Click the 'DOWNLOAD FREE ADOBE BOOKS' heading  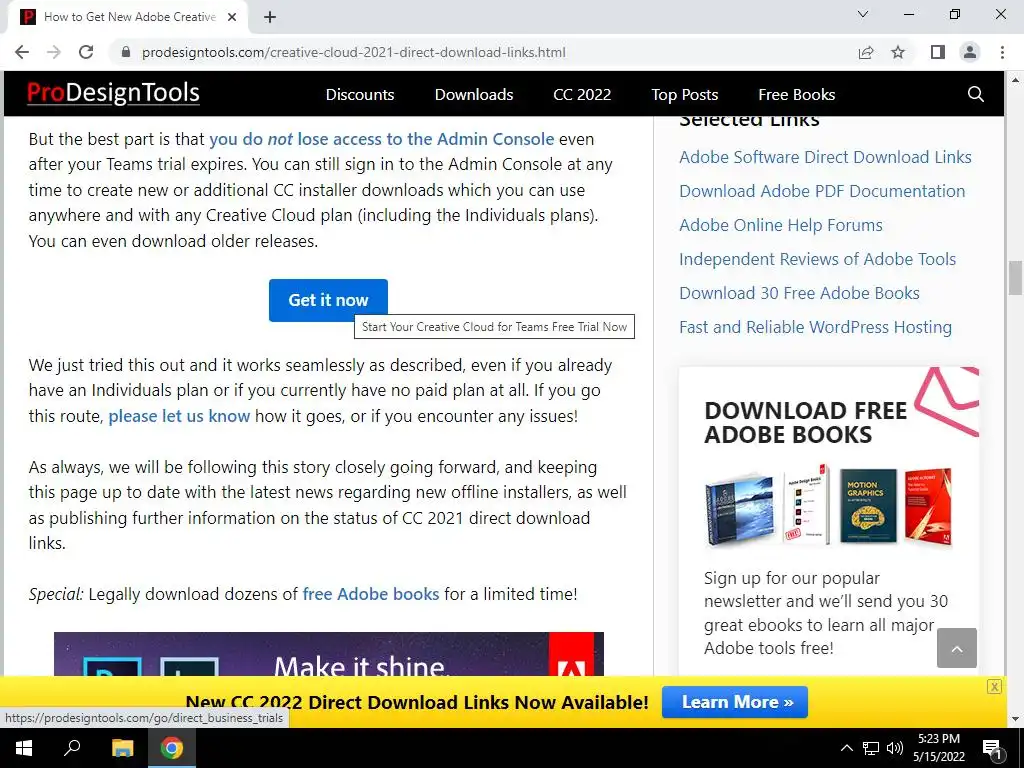[805, 423]
